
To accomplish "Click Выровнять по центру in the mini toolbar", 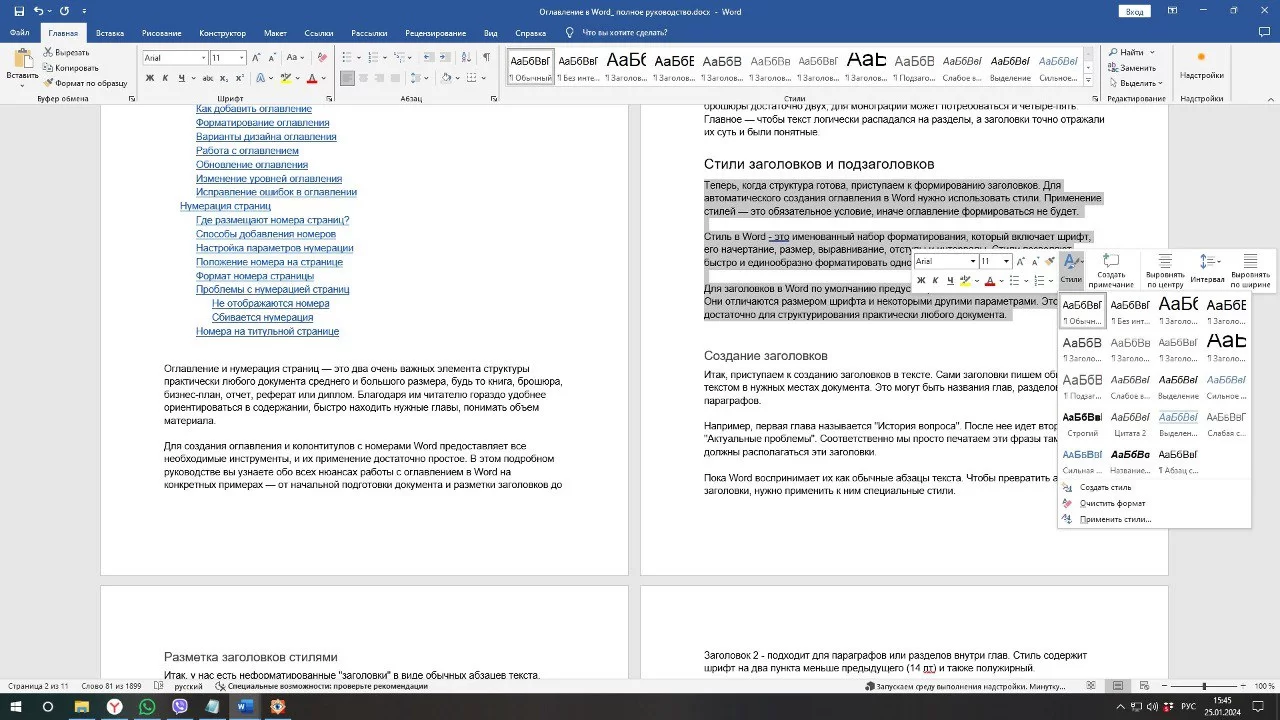I will (x=1165, y=267).
